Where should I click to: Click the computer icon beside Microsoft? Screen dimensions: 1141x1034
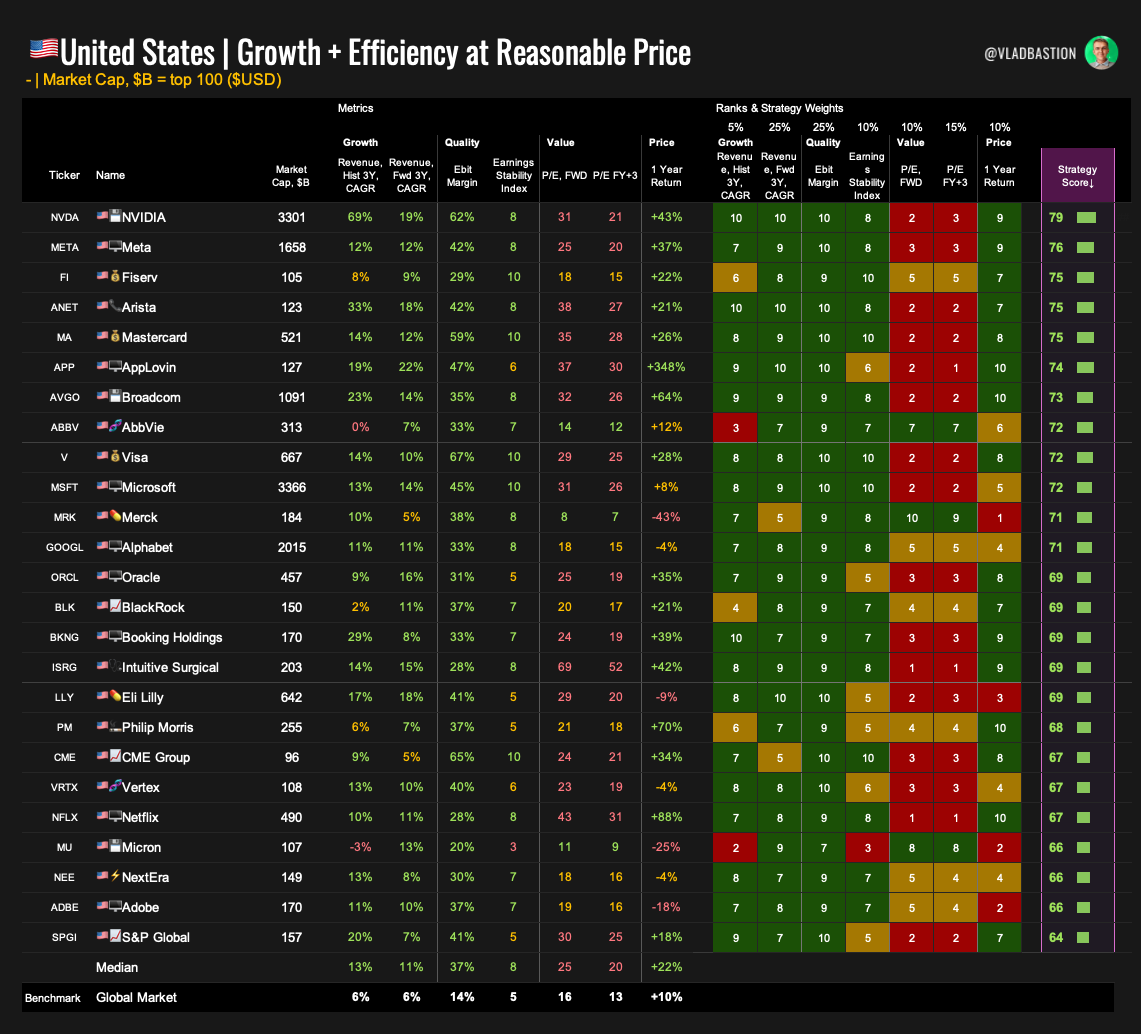point(115,486)
